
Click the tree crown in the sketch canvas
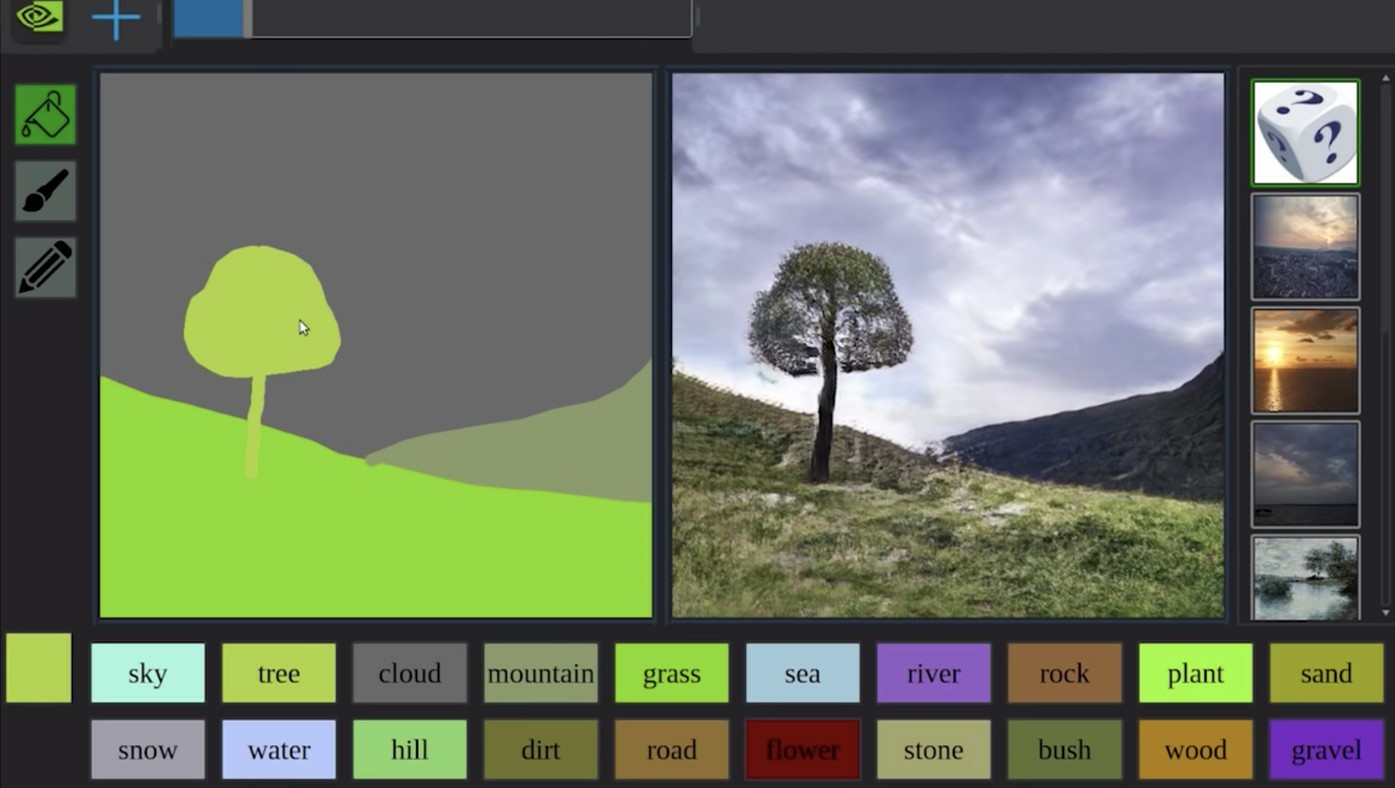[x=260, y=312]
